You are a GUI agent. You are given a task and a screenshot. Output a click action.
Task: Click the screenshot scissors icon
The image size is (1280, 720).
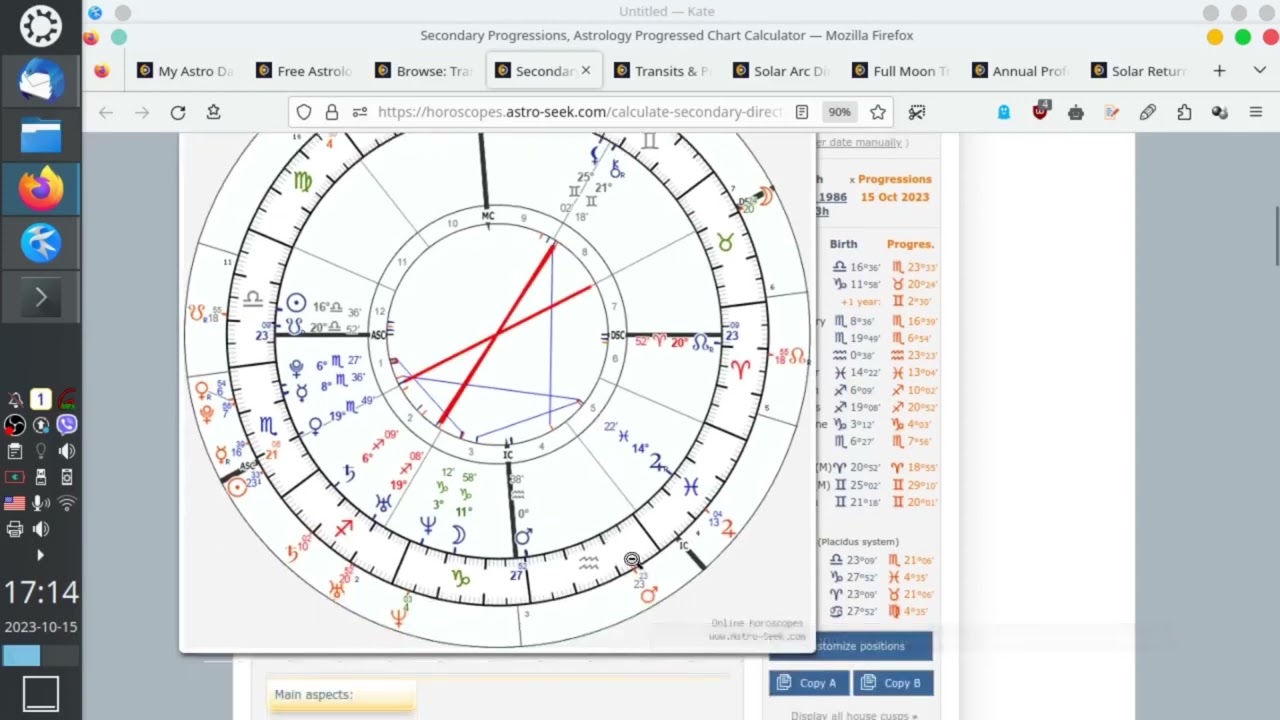(x=917, y=112)
